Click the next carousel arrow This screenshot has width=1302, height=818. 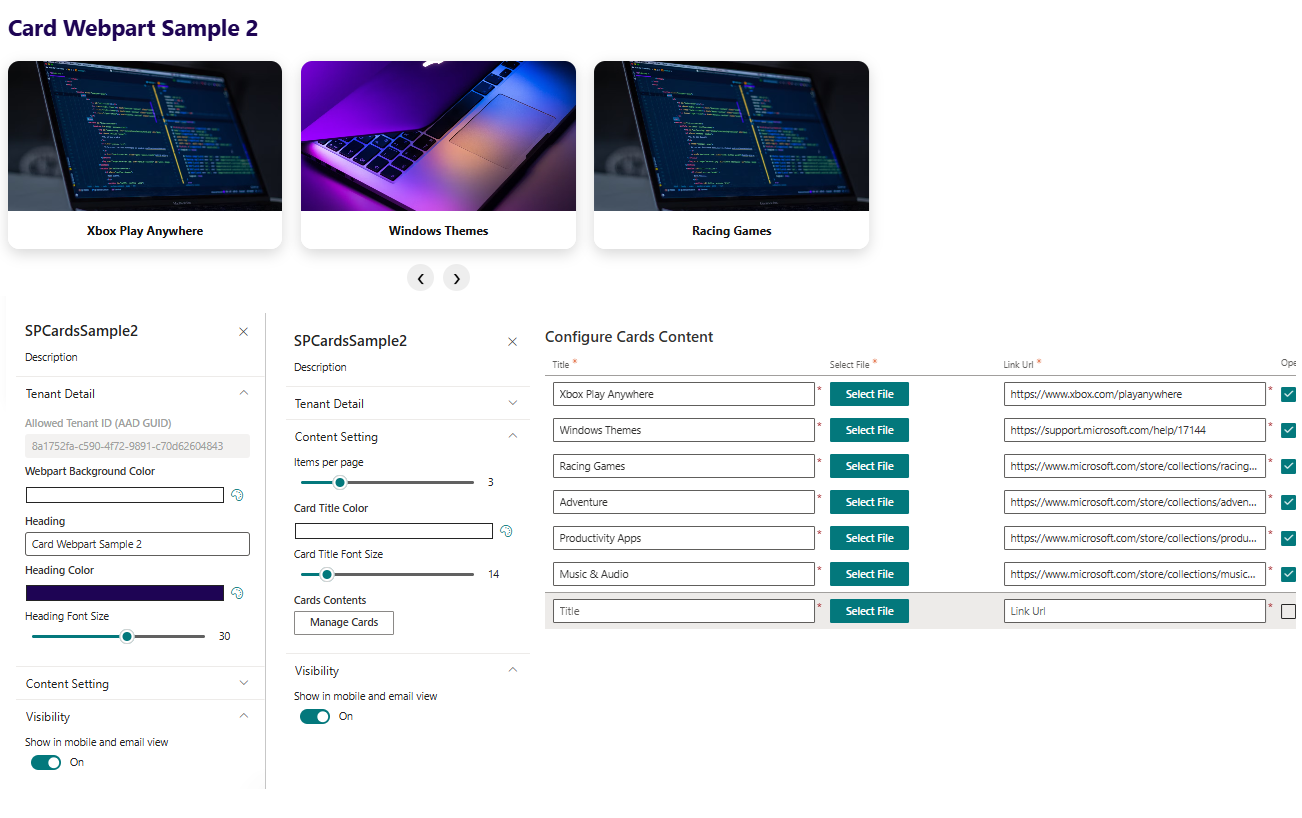457,278
